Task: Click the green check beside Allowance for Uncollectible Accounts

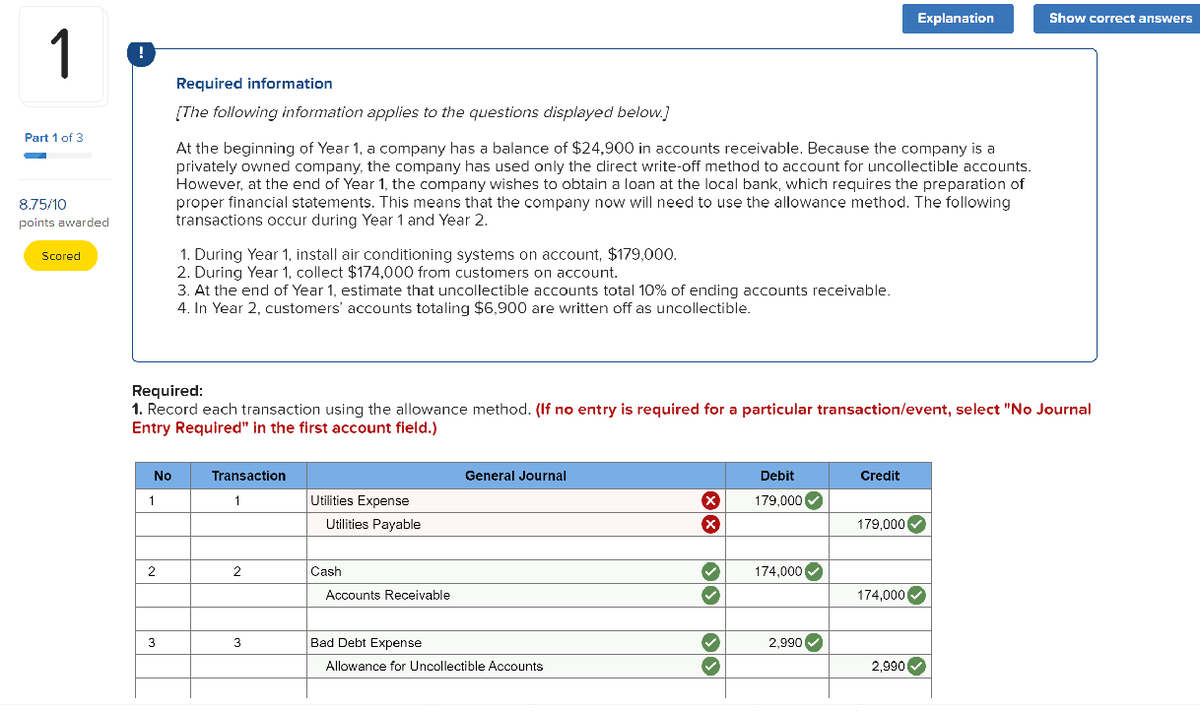Action: [x=709, y=666]
